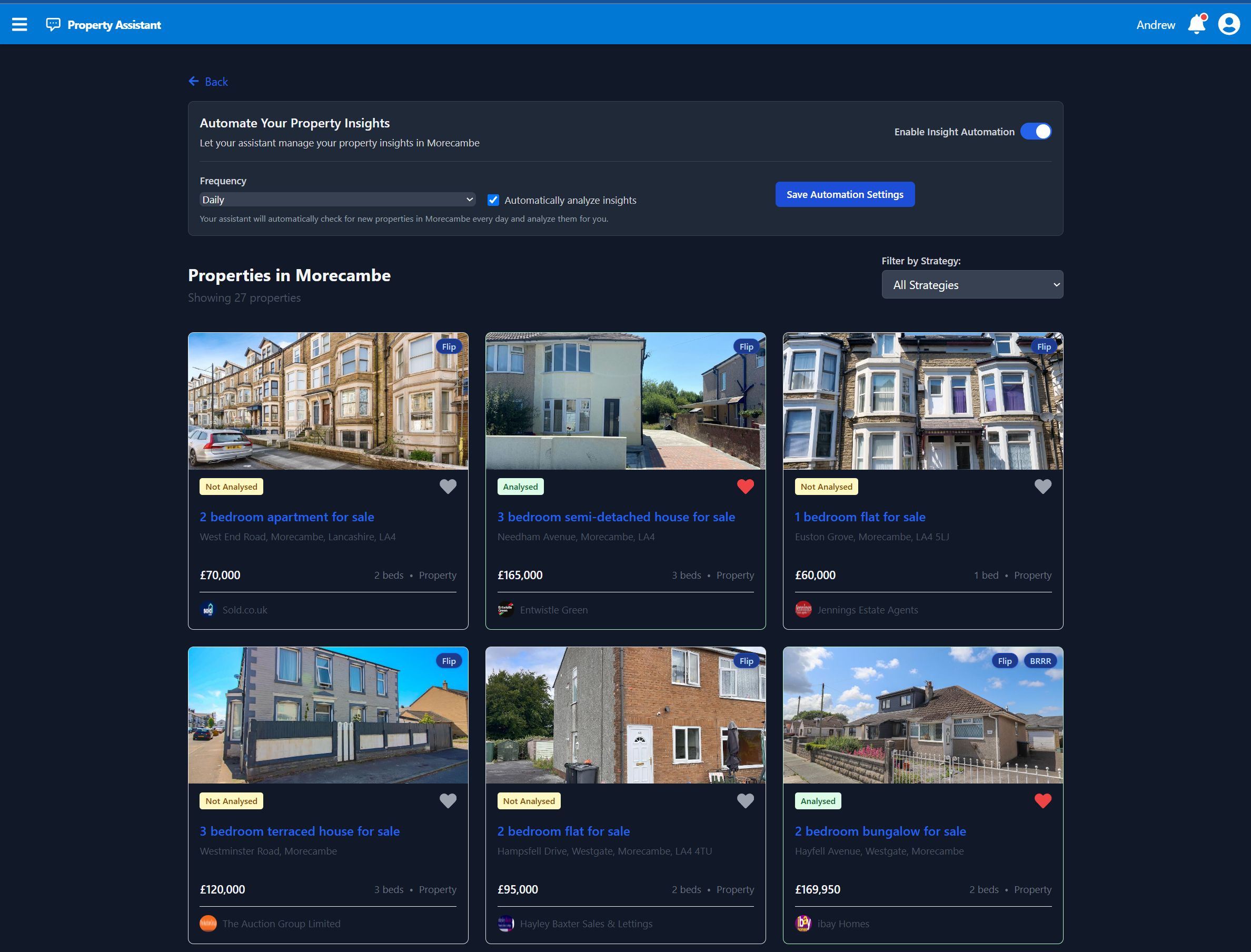Click the BRRR strategy badge
This screenshot has height=952, width=1251.
(x=1040, y=661)
